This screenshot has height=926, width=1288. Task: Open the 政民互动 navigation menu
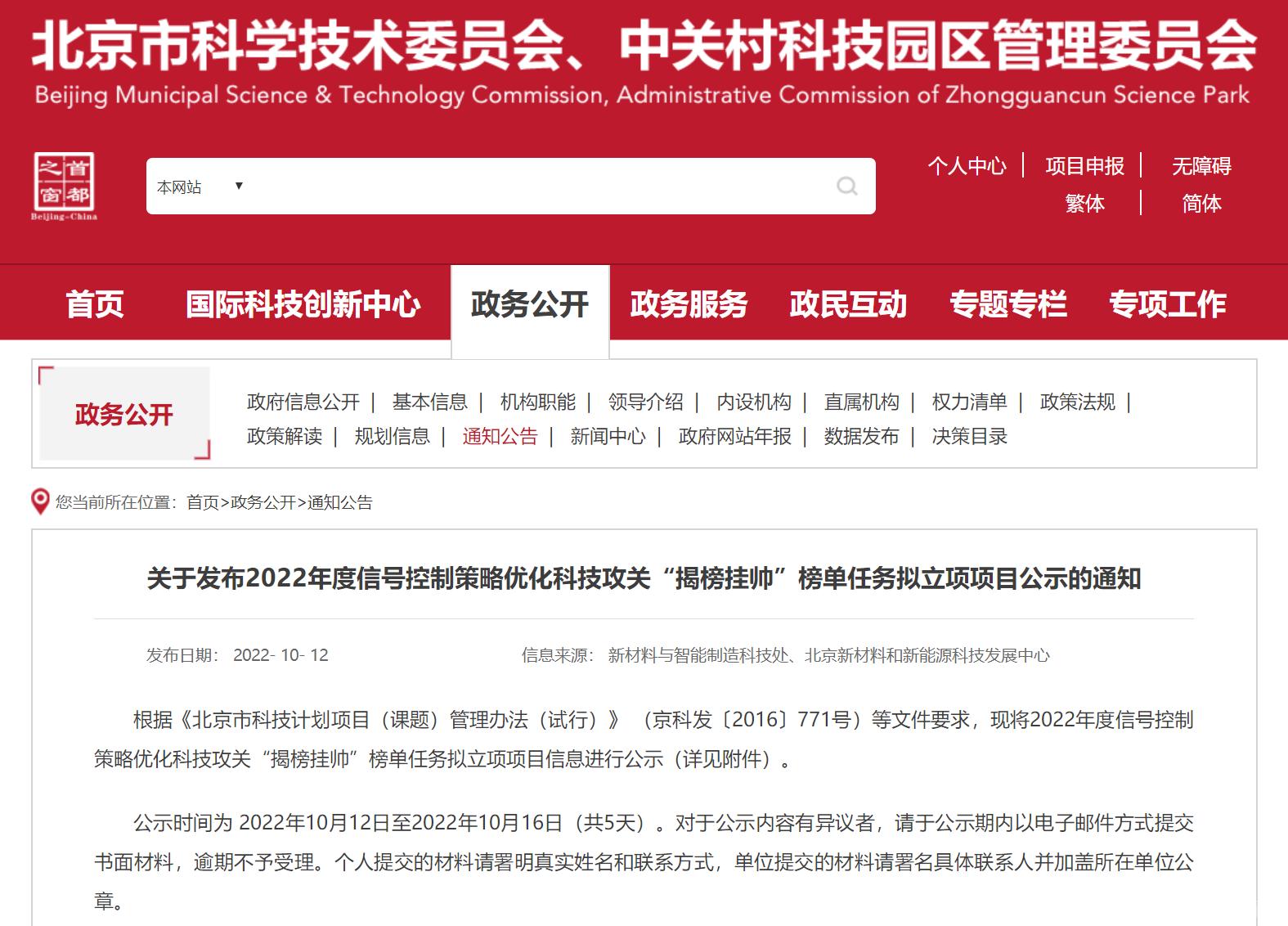pos(848,303)
